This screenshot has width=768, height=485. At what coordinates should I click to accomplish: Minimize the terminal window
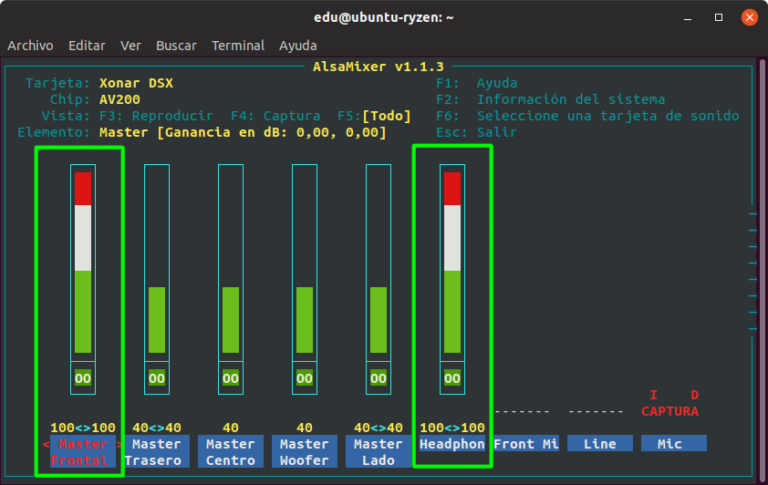(688, 18)
